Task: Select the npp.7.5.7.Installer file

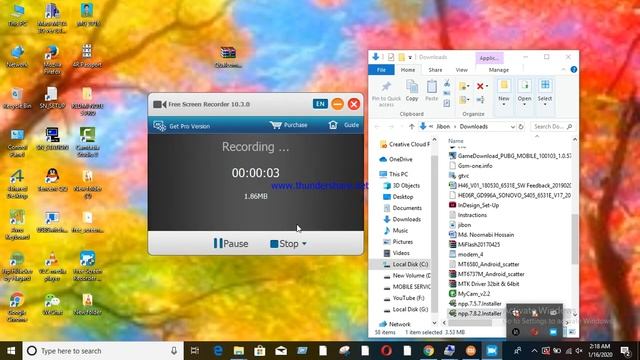Action: pos(475,304)
